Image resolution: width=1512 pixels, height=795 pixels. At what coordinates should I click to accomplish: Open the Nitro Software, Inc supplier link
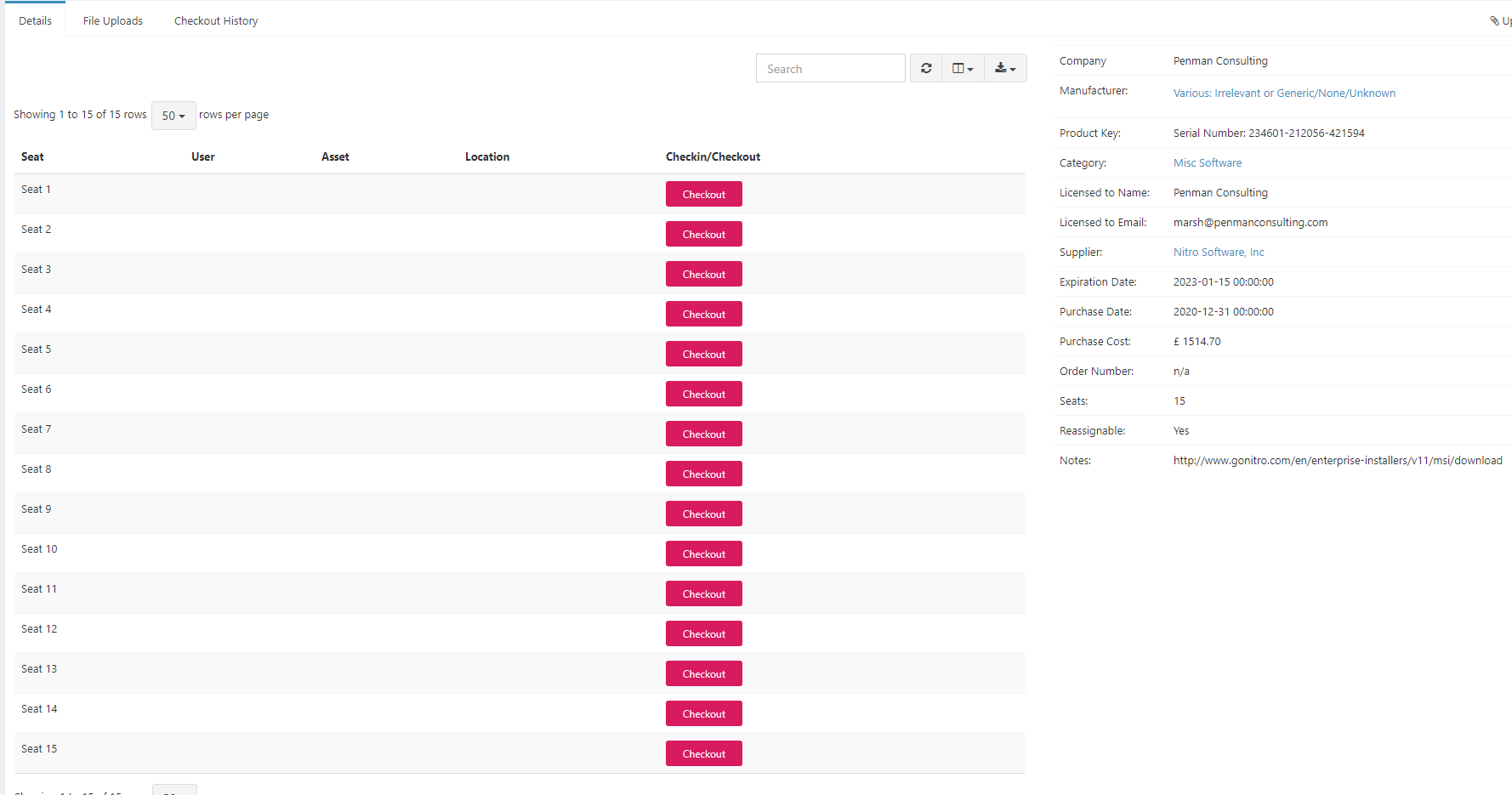1219,252
